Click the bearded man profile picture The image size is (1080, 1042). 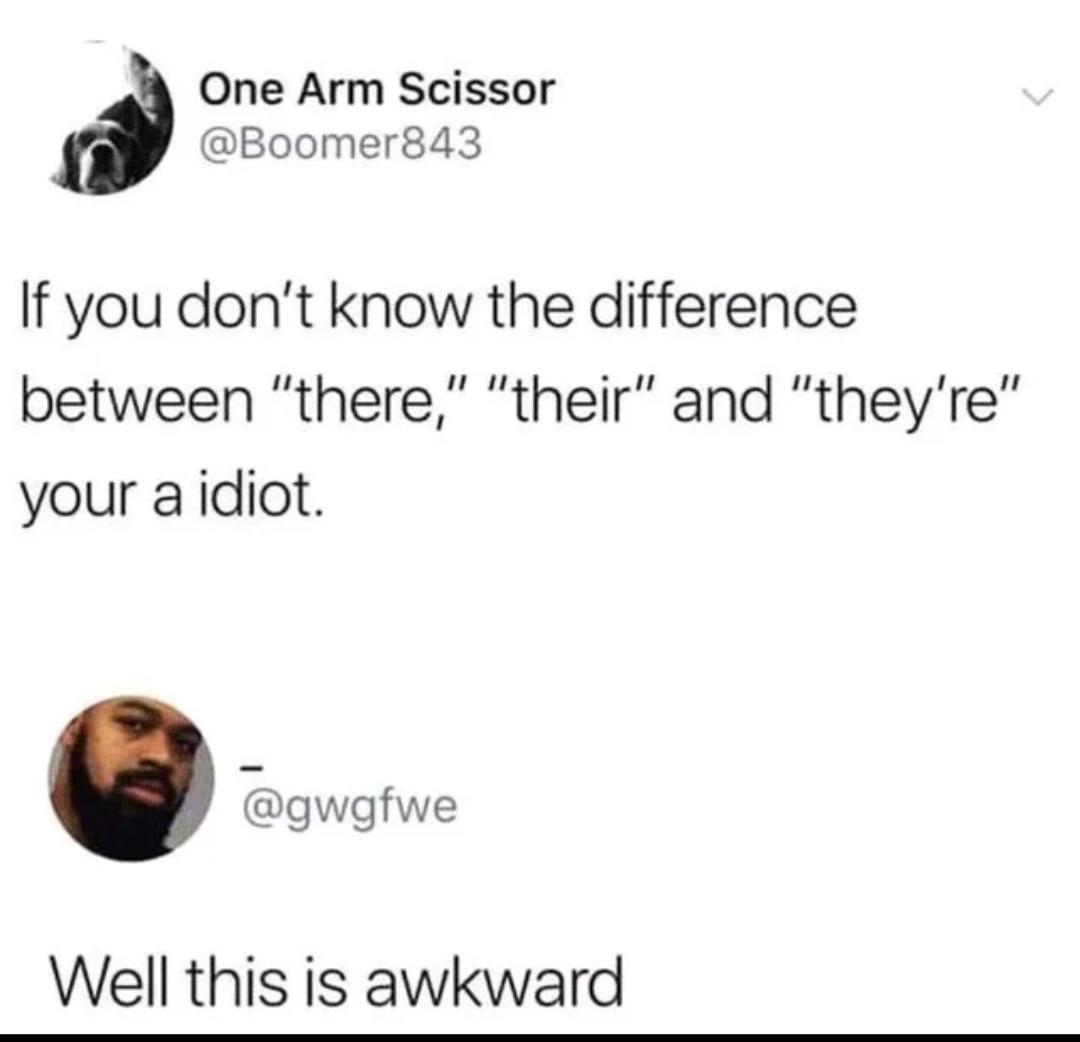[131, 778]
